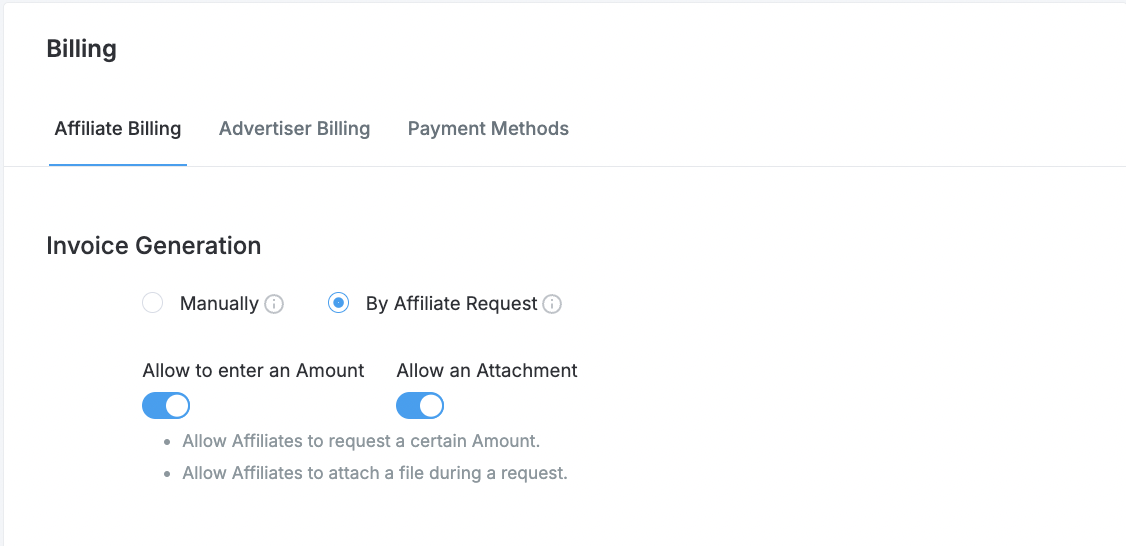Viewport: 1126px width, 546px height.
Task: Select the Affiliate Billing tab
Action: [x=118, y=129]
